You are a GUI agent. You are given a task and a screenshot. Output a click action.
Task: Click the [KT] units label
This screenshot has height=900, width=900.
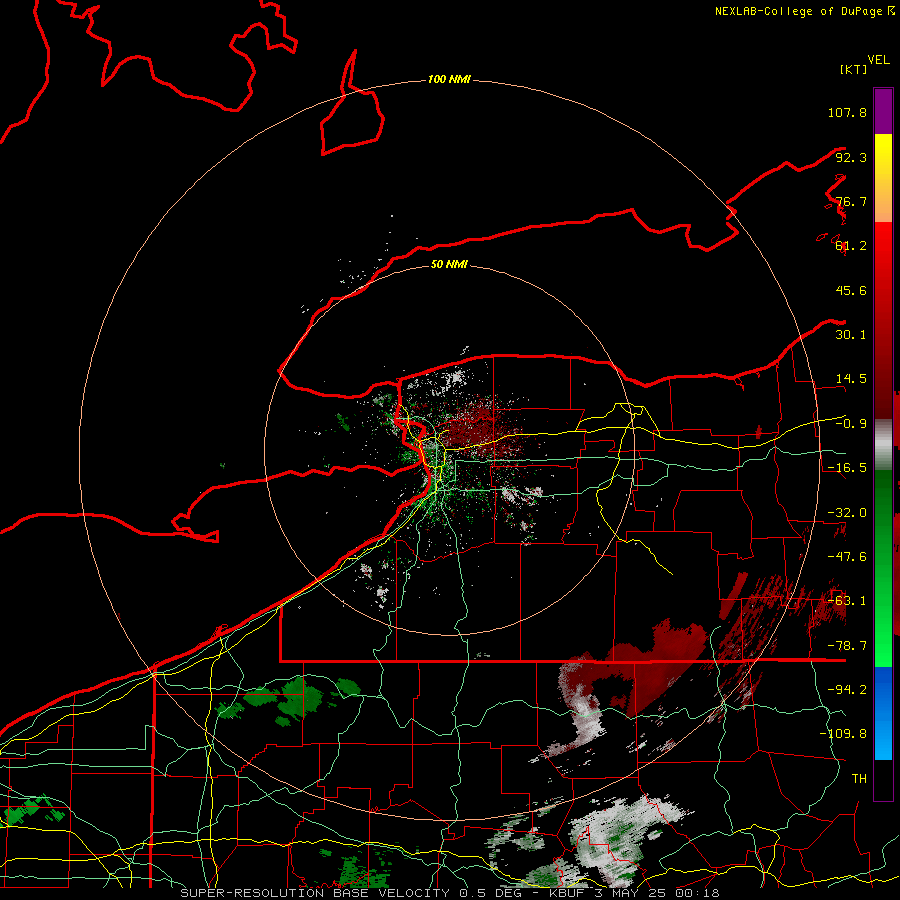854,69
